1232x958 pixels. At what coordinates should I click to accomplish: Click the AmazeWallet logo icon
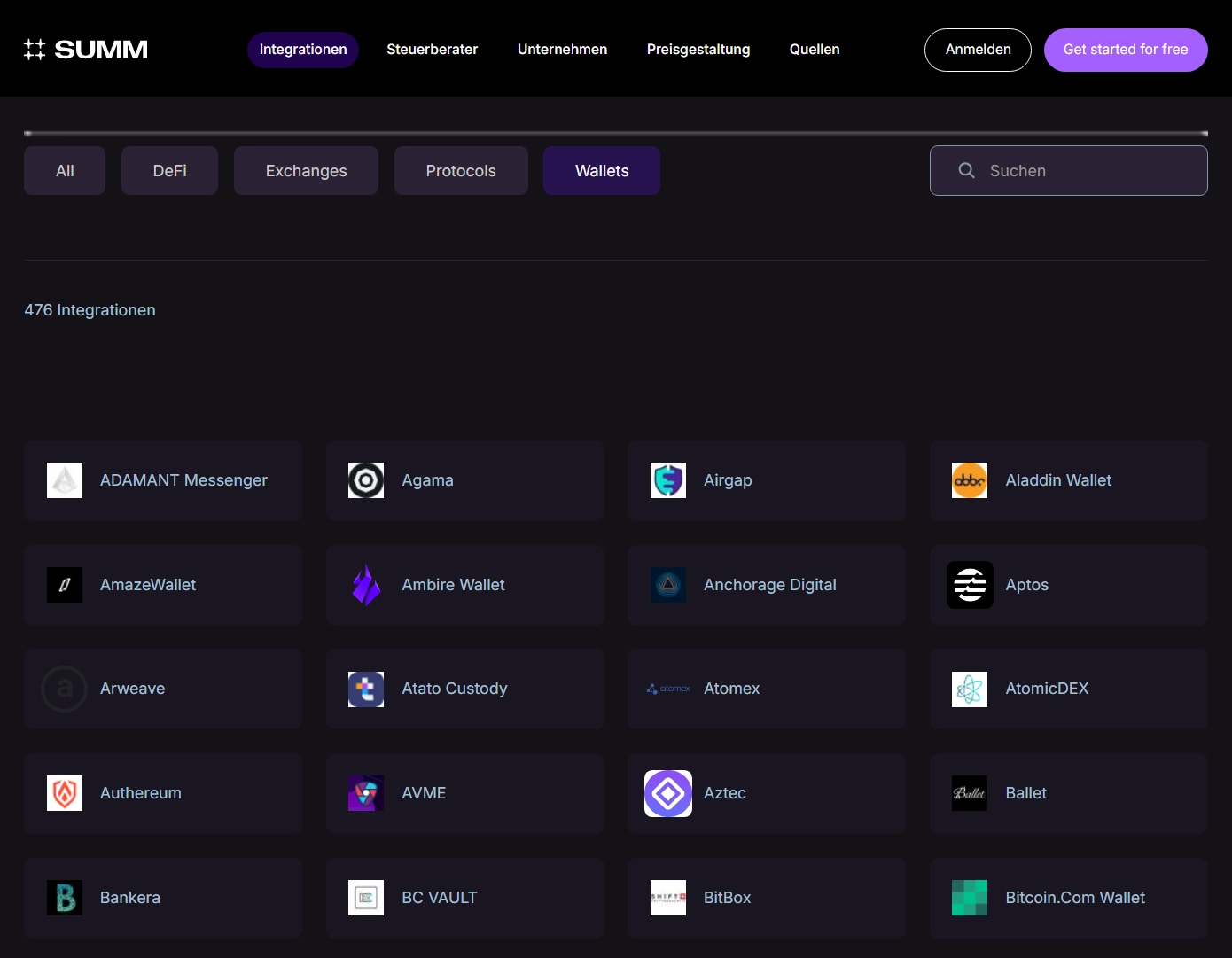point(65,585)
